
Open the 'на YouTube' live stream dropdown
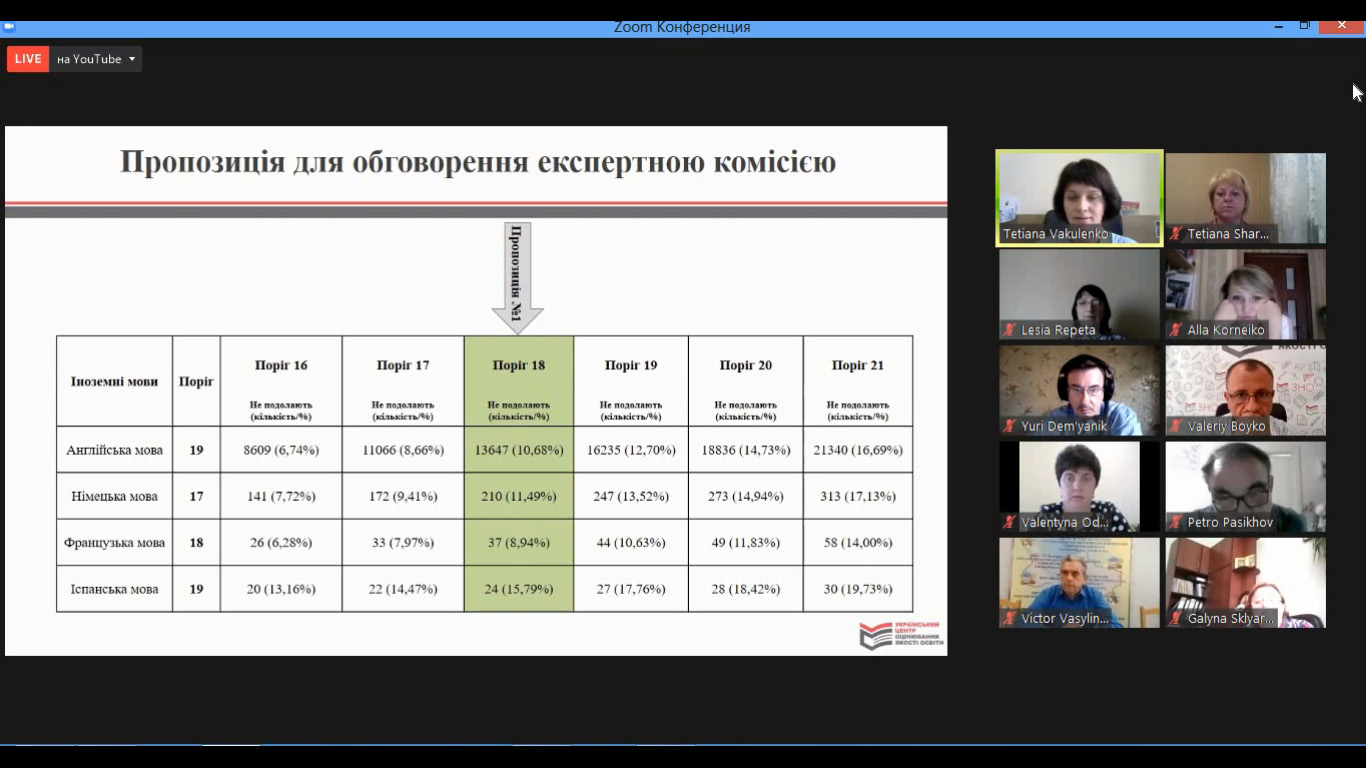(96, 59)
